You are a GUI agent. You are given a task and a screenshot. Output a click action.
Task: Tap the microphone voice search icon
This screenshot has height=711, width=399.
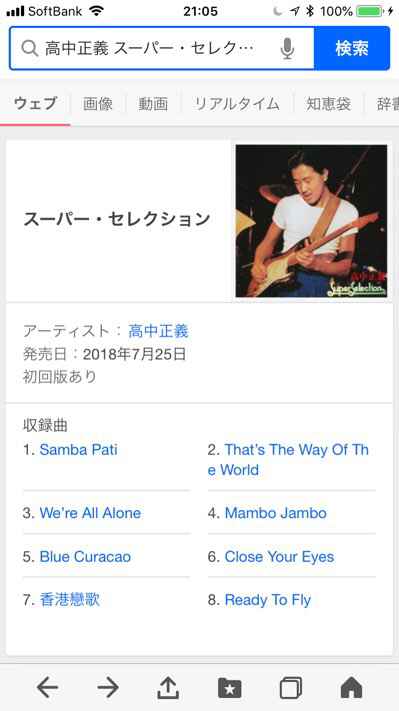coord(287,48)
